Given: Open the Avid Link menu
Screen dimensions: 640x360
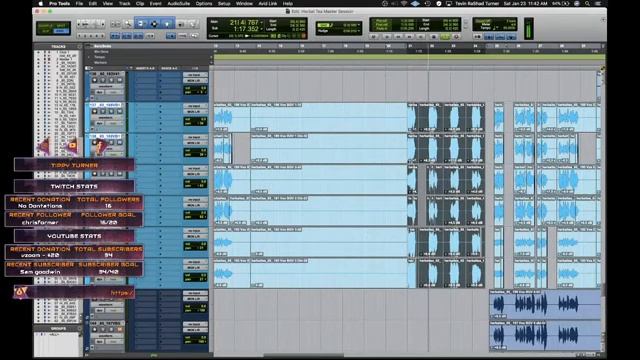Looking at the screenshot, I should pos(268,3).
